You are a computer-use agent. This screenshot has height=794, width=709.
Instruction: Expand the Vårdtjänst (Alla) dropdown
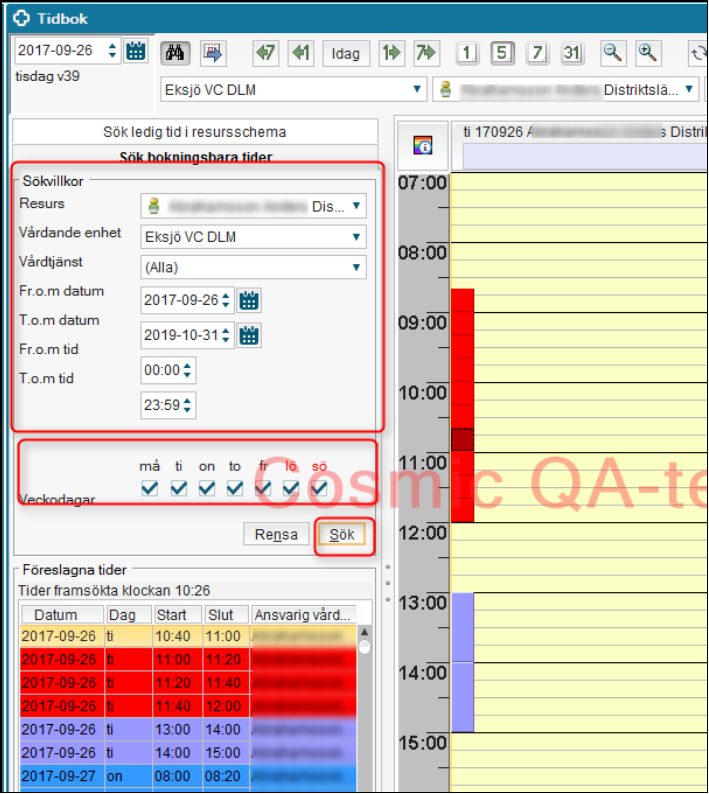[x=355, y=267]
